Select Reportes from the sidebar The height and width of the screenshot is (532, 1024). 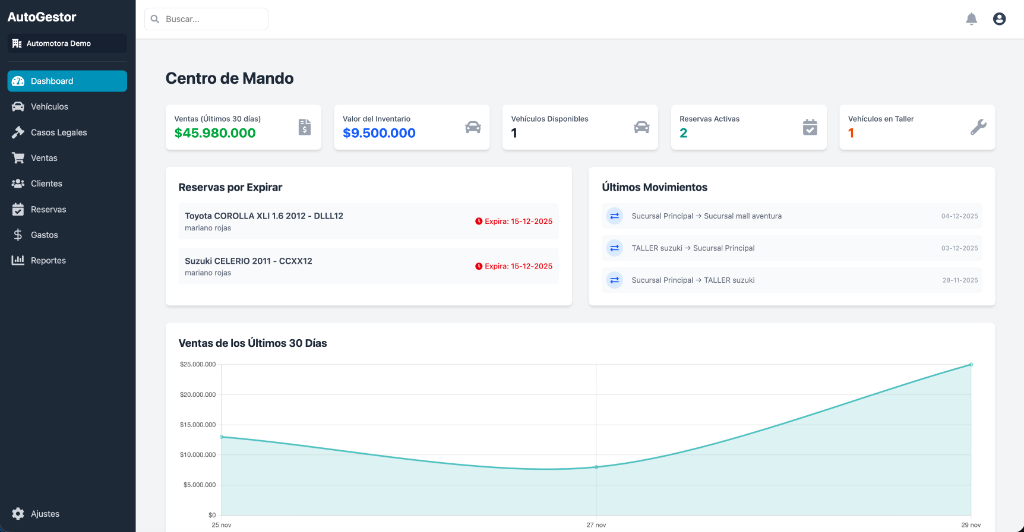click(x=48, y=261)
